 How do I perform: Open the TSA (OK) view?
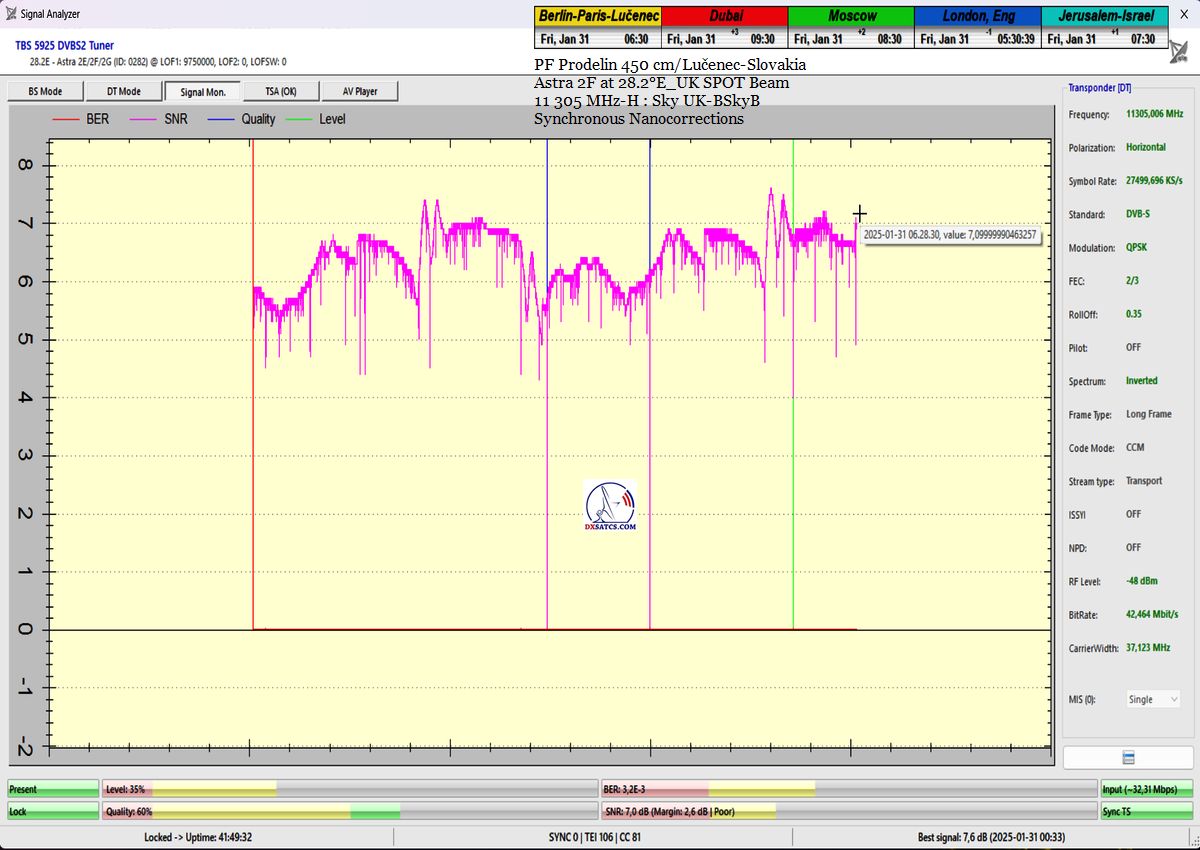pos(280,91)
